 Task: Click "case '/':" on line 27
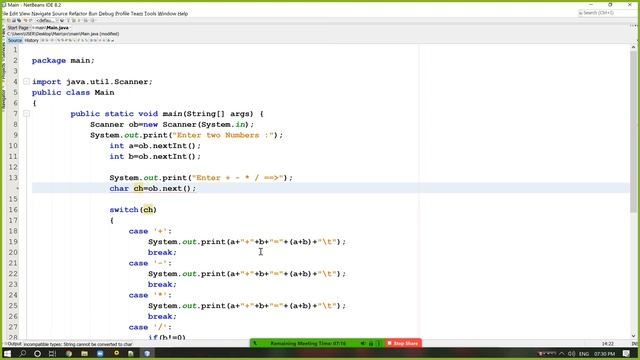[x=150, y=327]
